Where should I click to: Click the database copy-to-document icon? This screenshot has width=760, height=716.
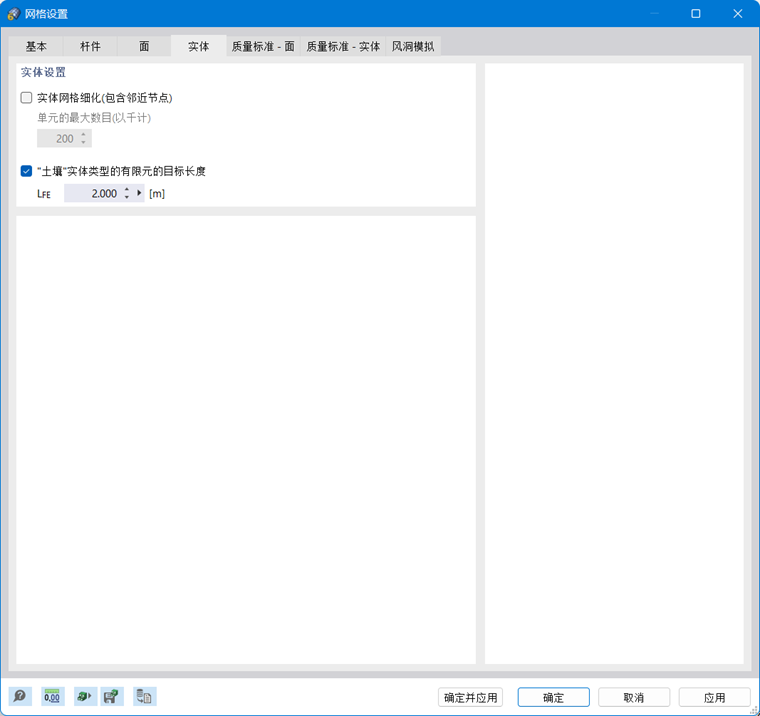[144, 697]
